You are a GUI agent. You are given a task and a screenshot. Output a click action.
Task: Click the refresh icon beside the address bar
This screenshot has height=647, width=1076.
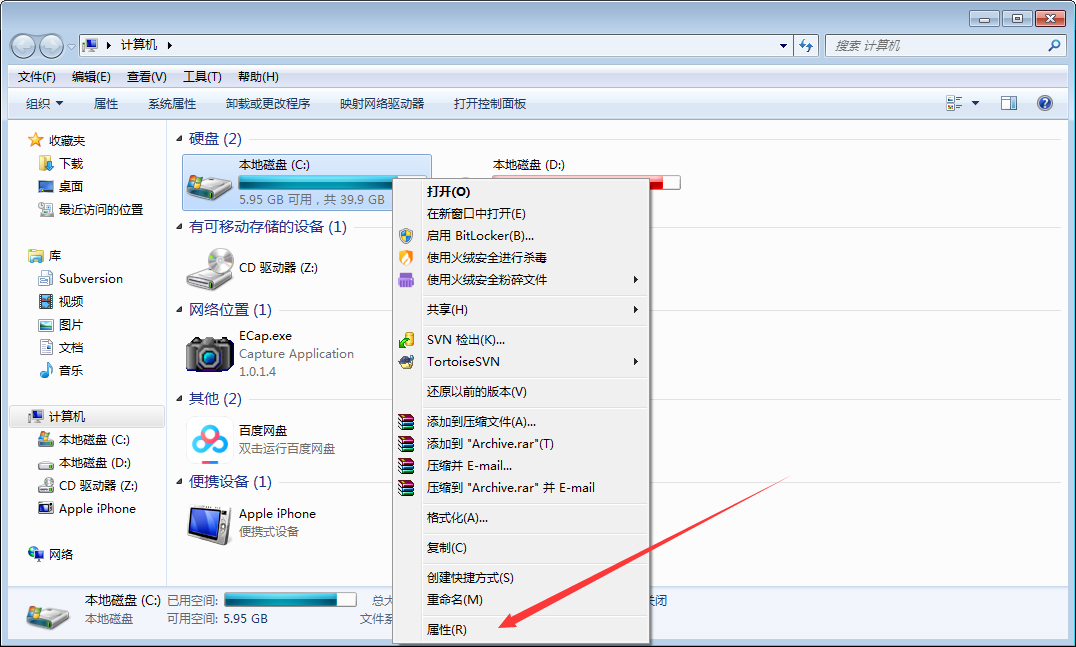point(806,45)
